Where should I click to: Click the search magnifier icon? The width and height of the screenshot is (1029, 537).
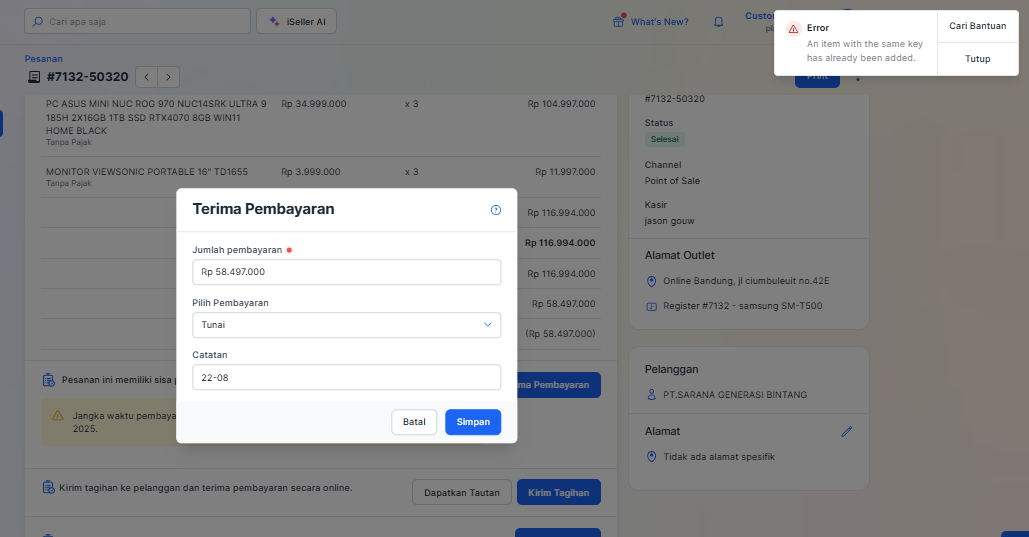37,21
